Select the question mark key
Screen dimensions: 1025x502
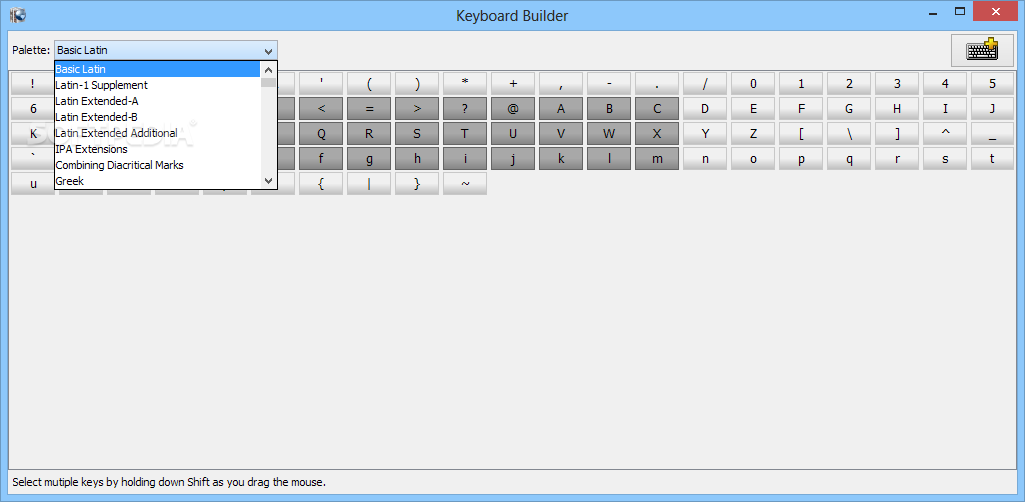pos(465,109)
